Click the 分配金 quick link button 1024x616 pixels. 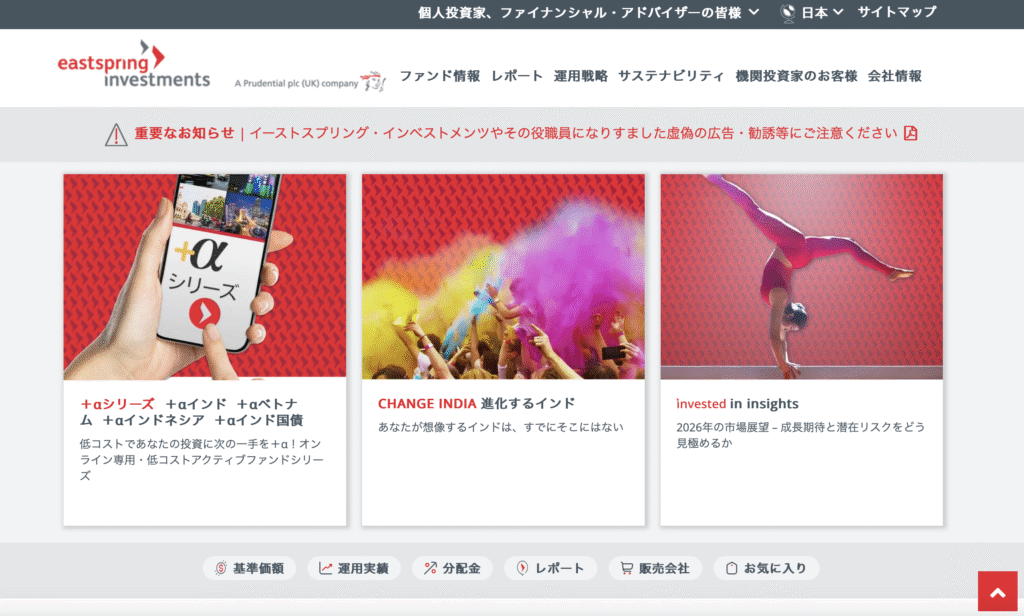point(453,568)
